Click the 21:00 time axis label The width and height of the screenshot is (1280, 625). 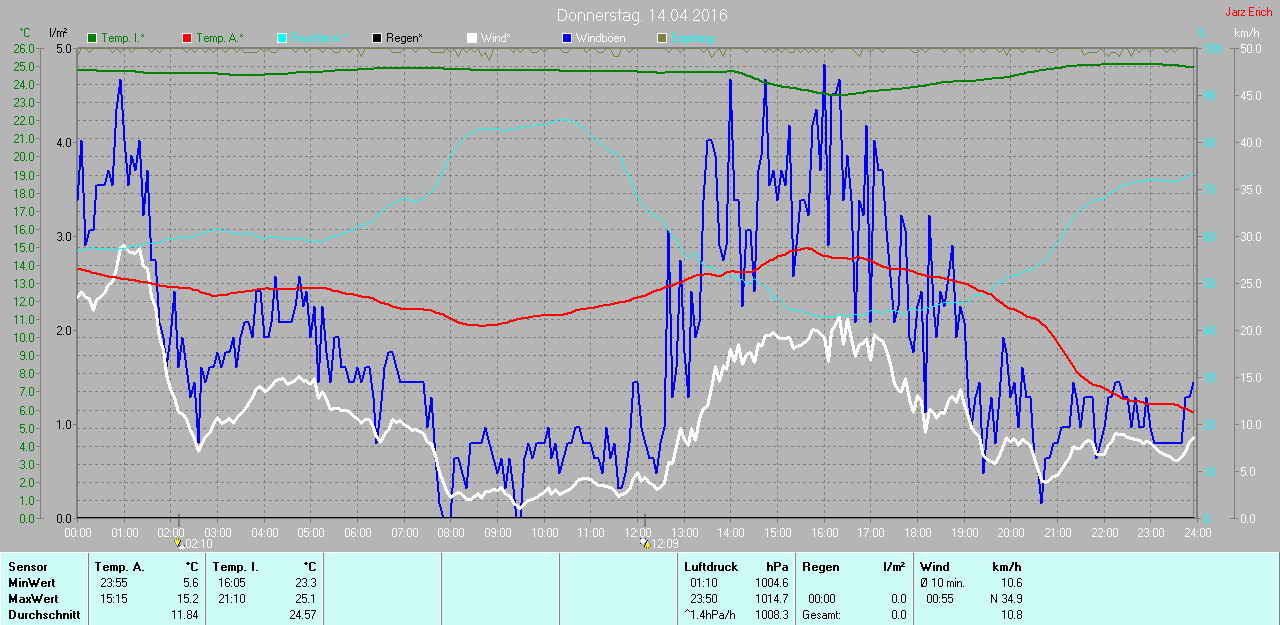pos(1057,532)
